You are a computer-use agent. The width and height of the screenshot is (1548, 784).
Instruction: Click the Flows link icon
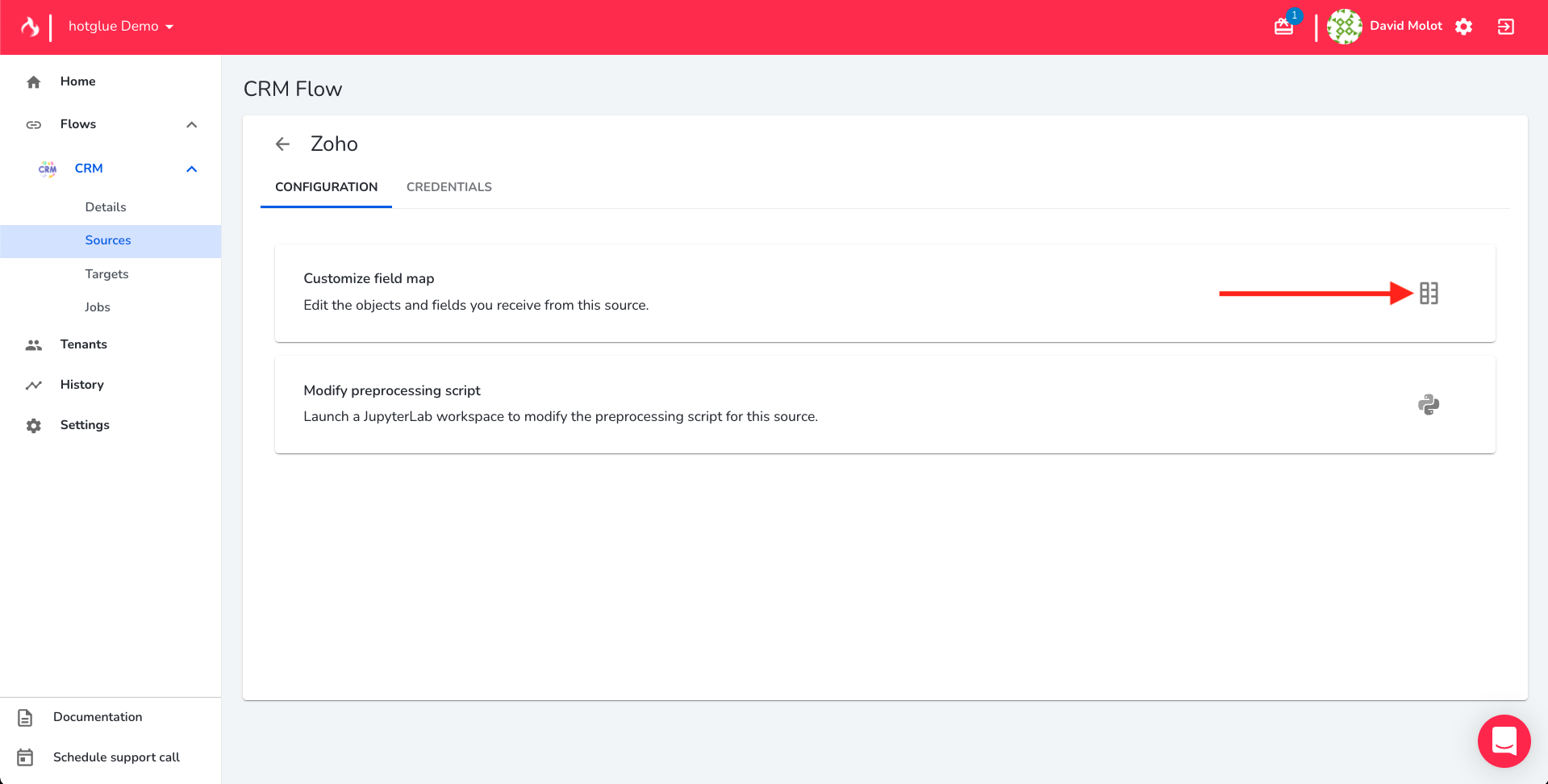click(33, 124)
